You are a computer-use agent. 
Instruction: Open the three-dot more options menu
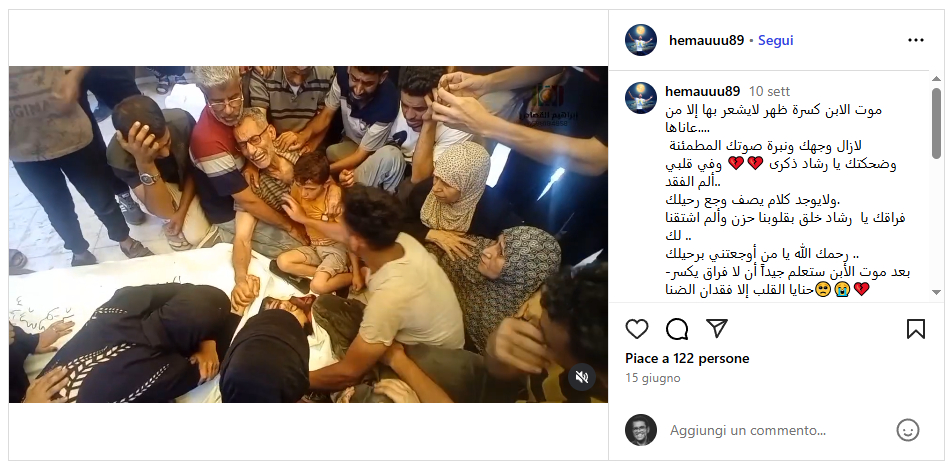tap(916, 41)
